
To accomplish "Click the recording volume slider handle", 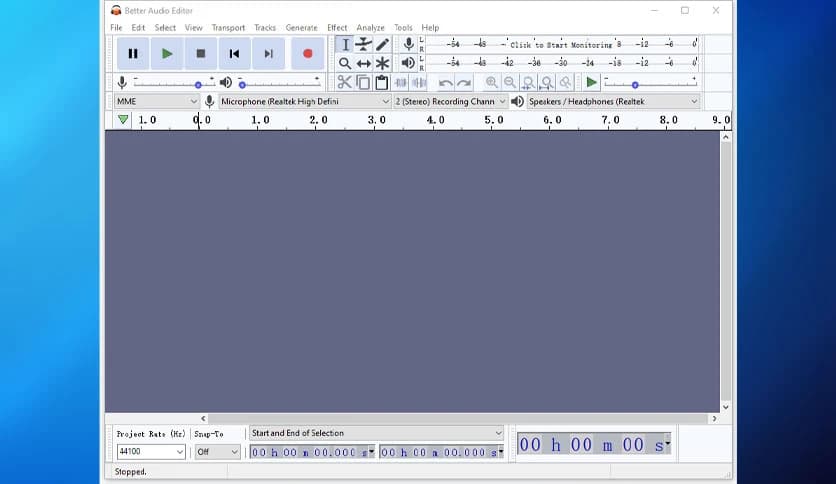I will 198,85.
